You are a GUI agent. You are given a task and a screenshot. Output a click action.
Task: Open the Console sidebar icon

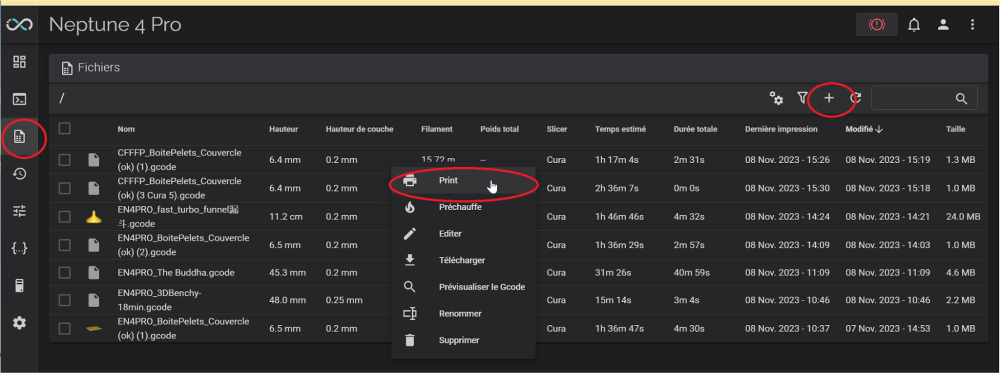coord(20,99)
